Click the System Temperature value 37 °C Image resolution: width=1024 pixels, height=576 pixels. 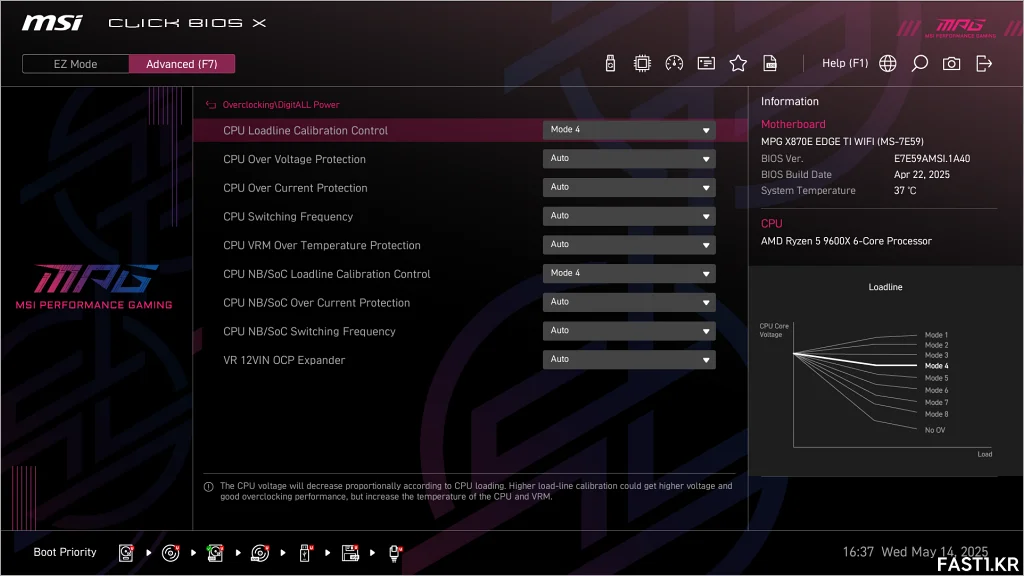click(x=904, y=191)
